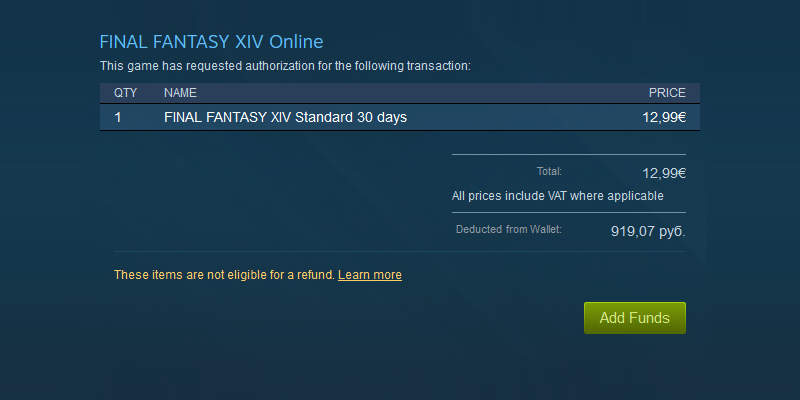Select the FINAL FANTASY XIV Online title
Image resolution: width=800 pixels, height=400 pixels.
coord(211,42)
